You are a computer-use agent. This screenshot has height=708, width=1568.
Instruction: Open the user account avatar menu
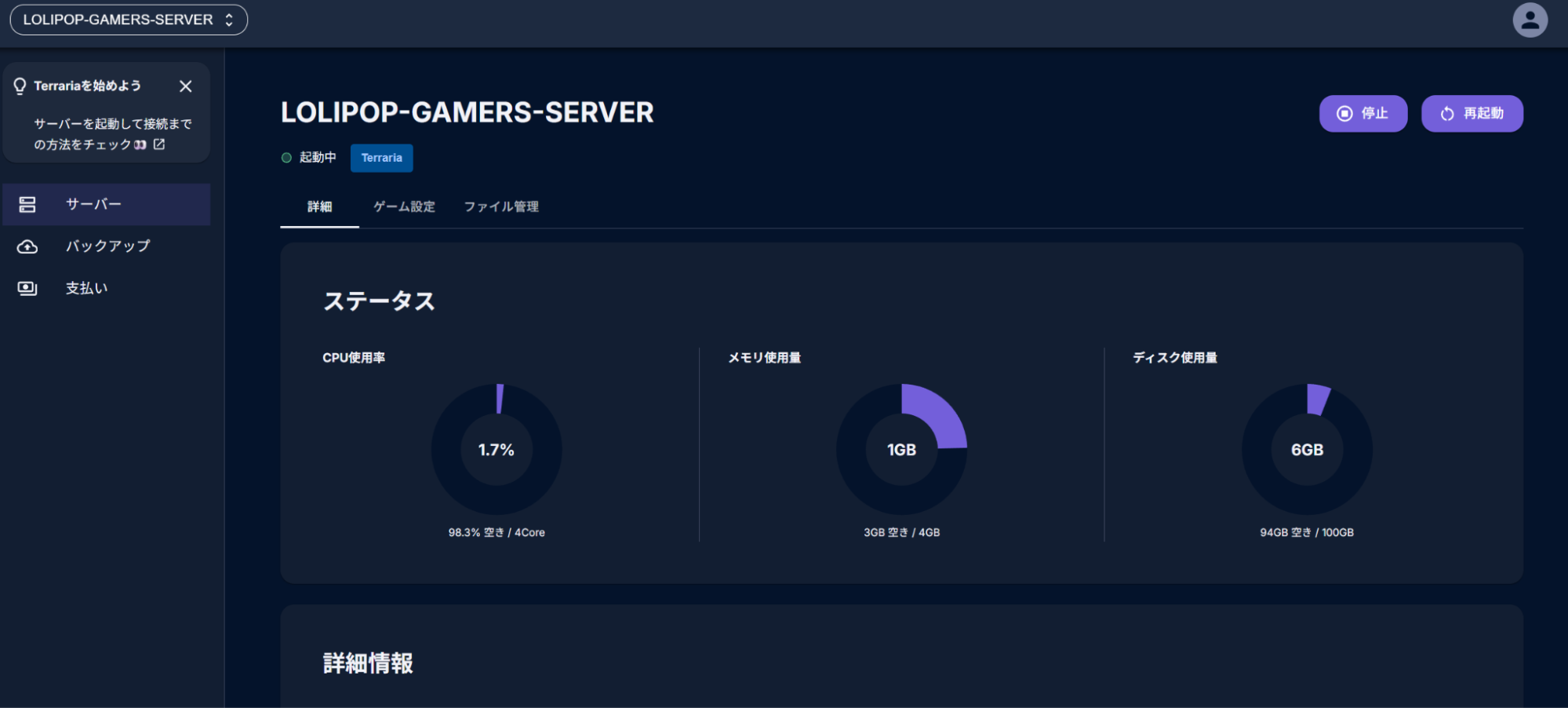(1530, 20)
